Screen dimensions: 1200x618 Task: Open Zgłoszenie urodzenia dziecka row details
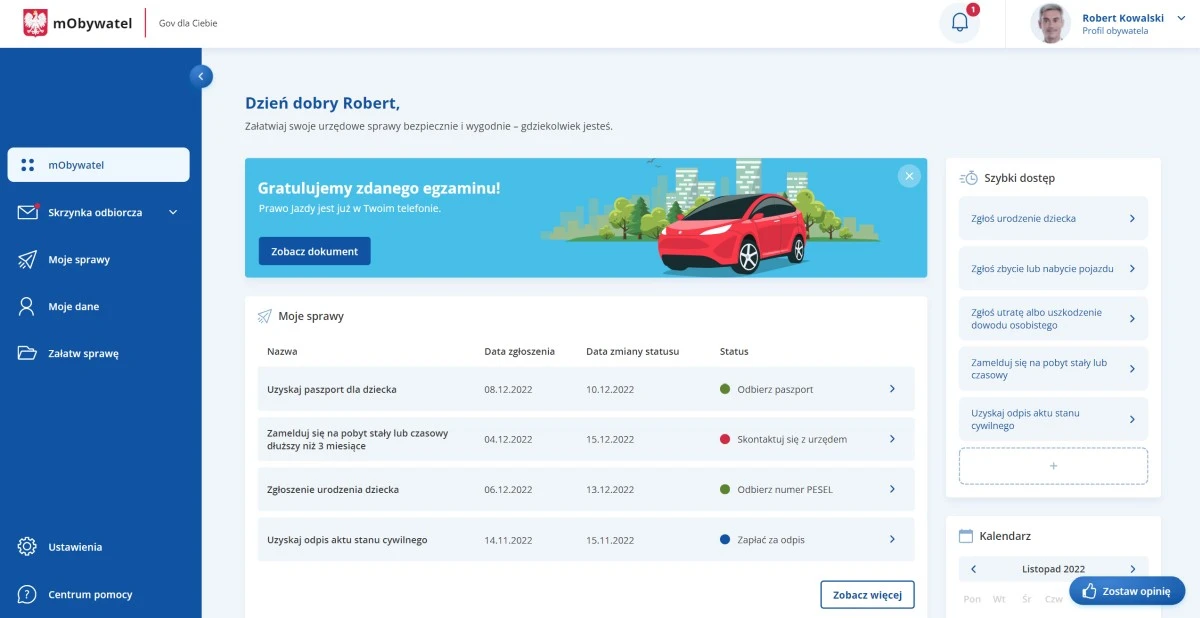coord(892,489)
